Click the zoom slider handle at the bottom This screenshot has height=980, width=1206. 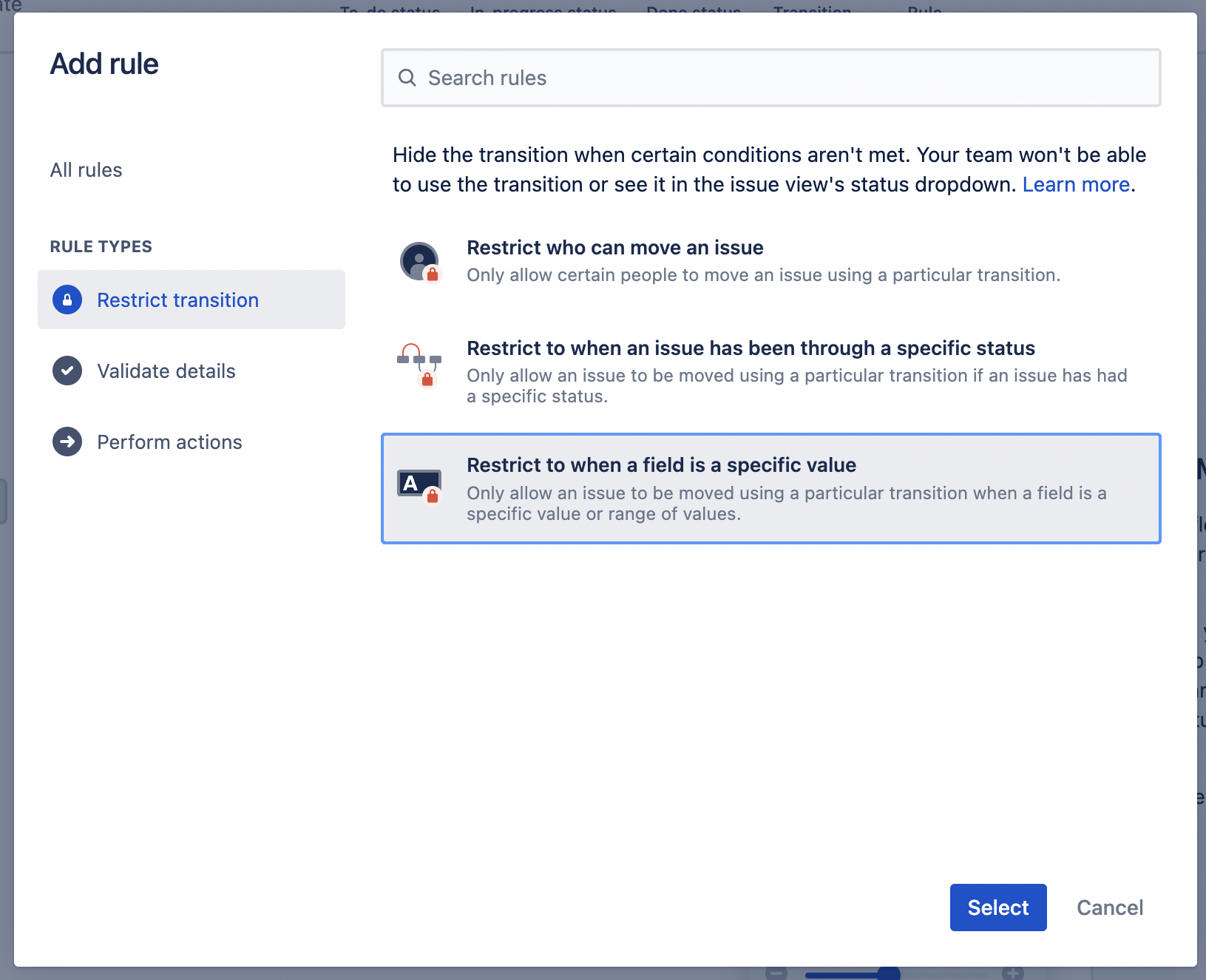tap(888, 973)
